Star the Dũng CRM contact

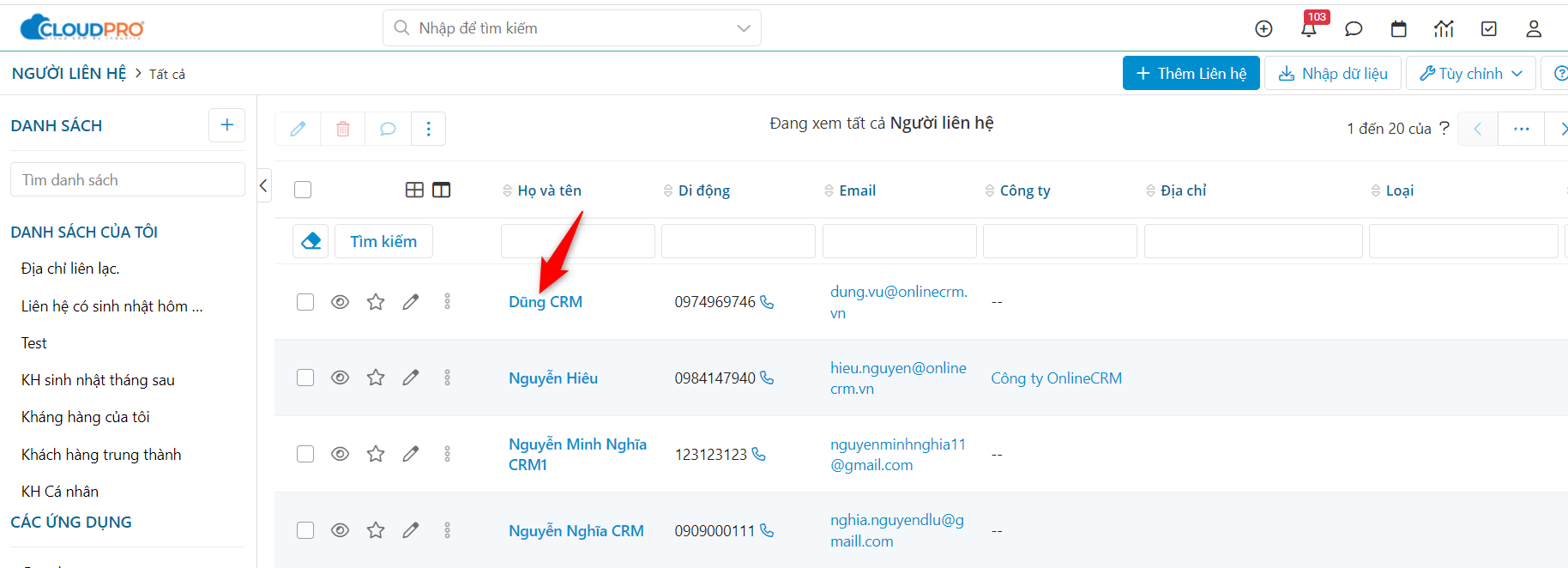pos(376,302)
